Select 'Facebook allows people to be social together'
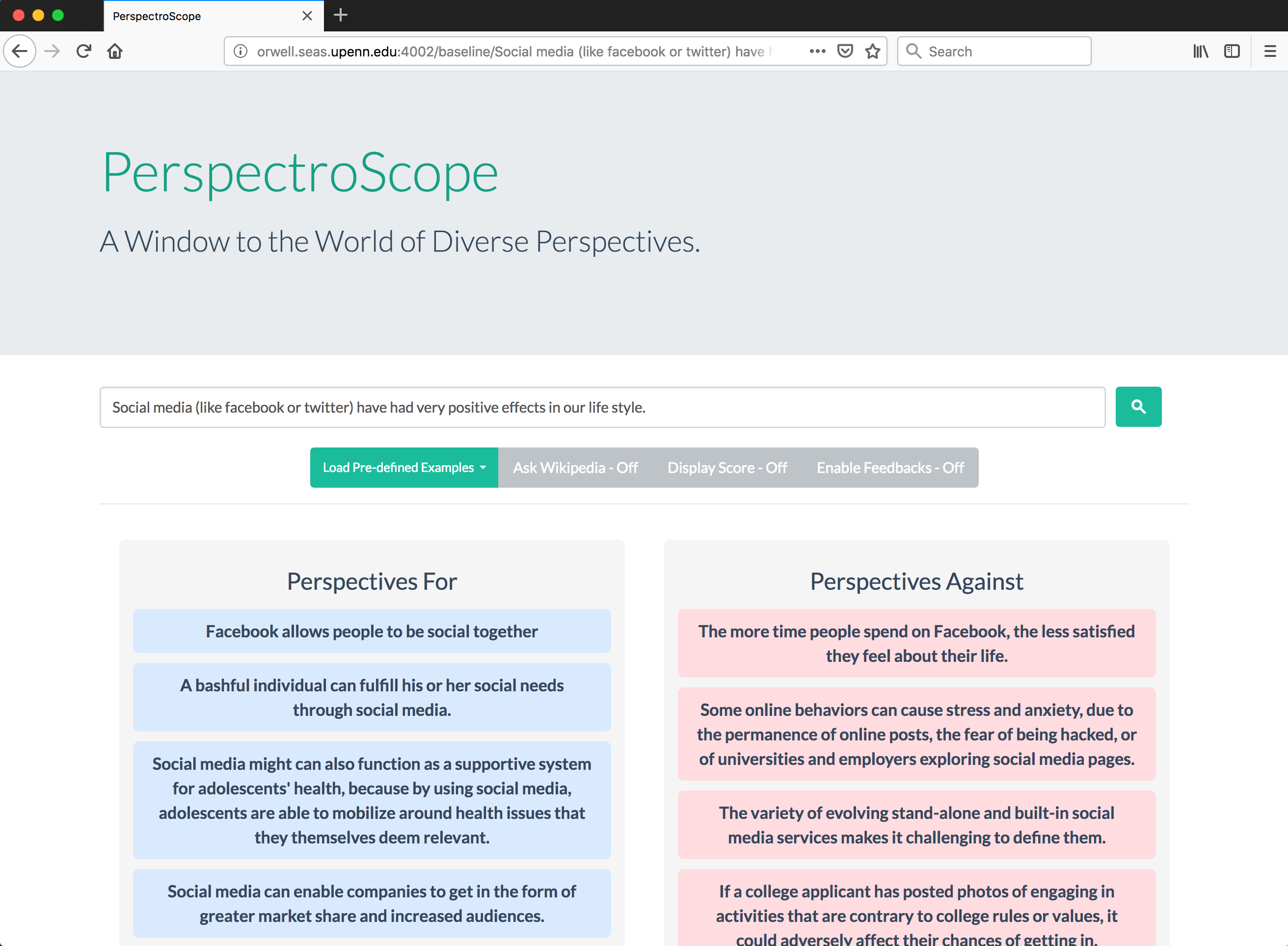The height and width of the screenshot is (946, 1288). pos(372,631)
